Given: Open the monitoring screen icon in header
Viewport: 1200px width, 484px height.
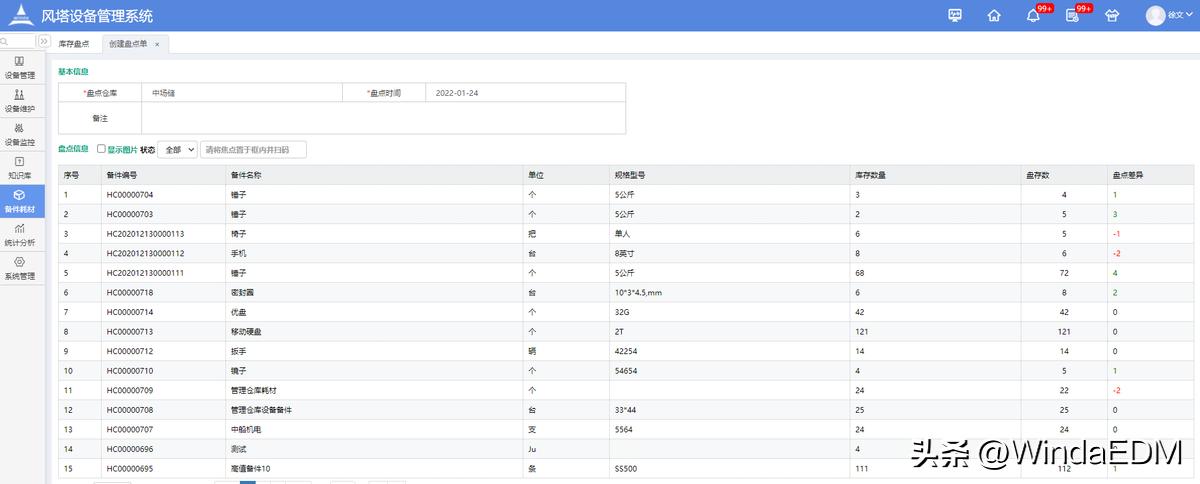Looking at the screenshot, I should (955, 15).
